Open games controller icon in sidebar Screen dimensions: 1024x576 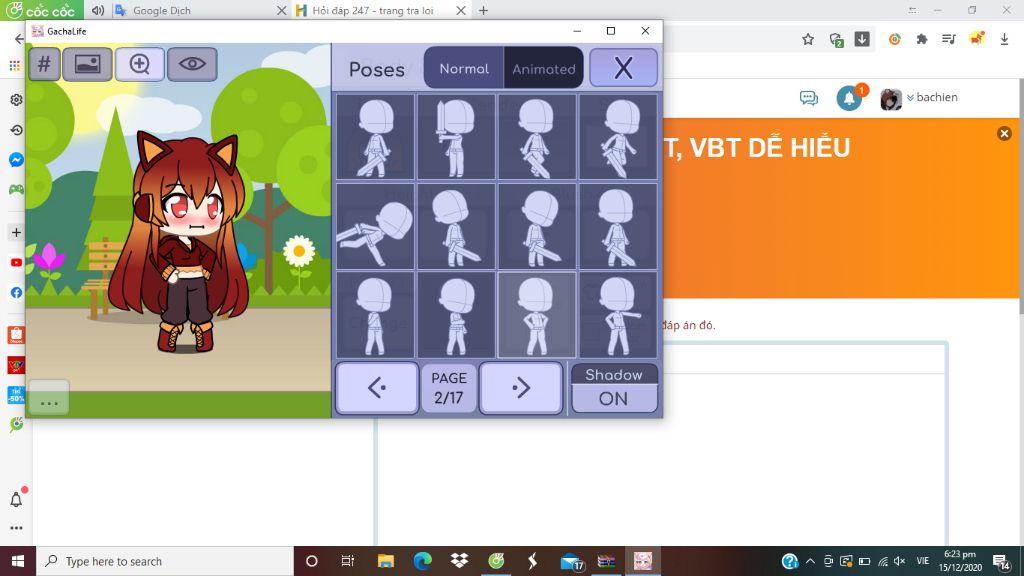16,189
